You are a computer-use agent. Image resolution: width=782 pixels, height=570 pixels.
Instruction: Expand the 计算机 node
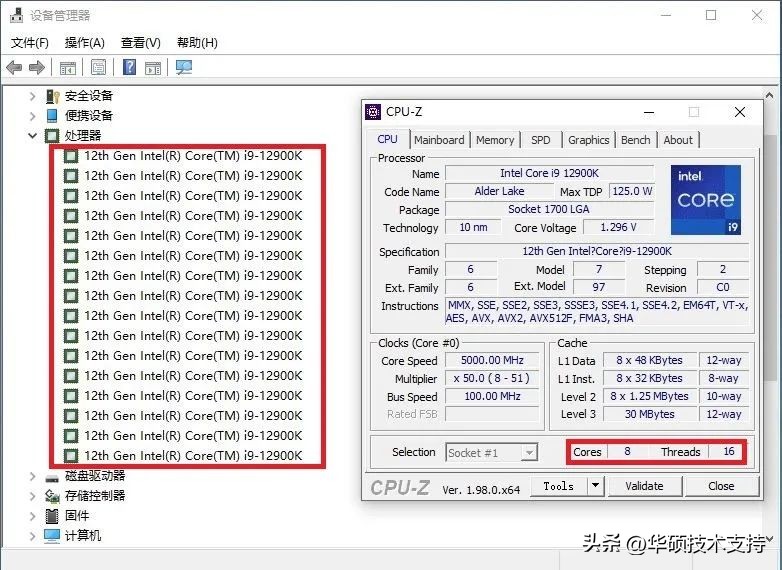click(32, 536)
